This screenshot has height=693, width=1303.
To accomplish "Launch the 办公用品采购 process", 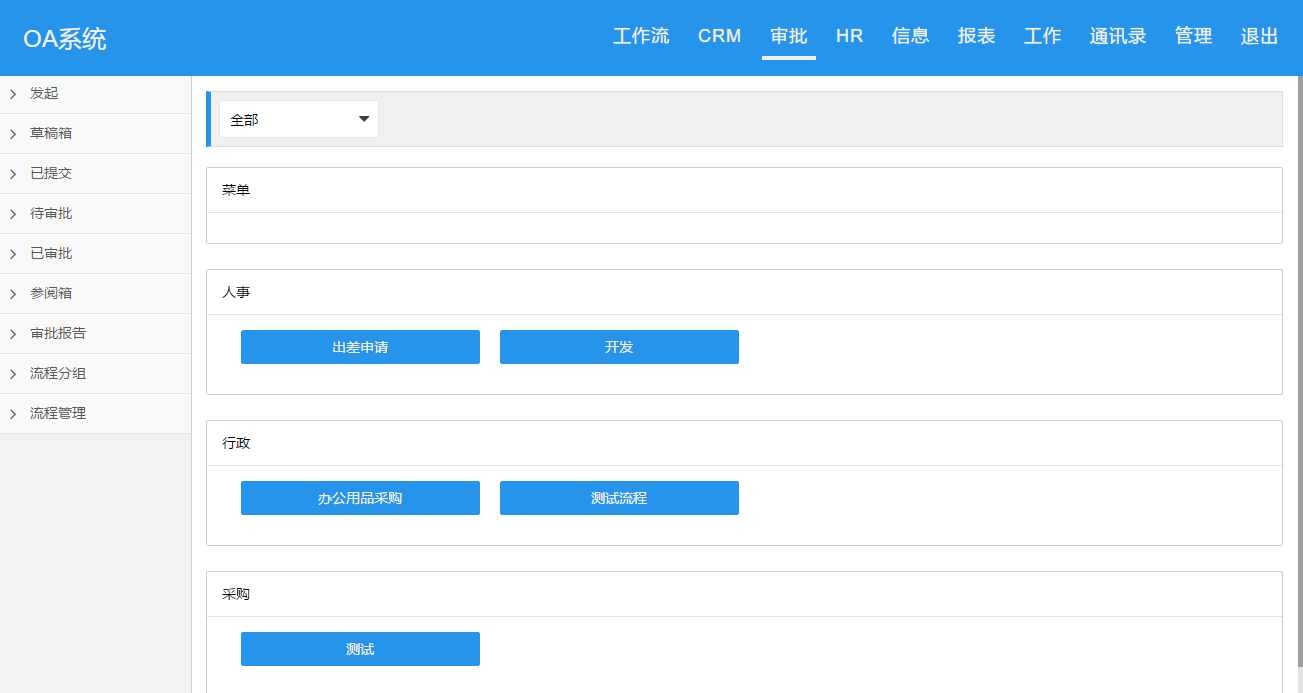I will point(360,498).
